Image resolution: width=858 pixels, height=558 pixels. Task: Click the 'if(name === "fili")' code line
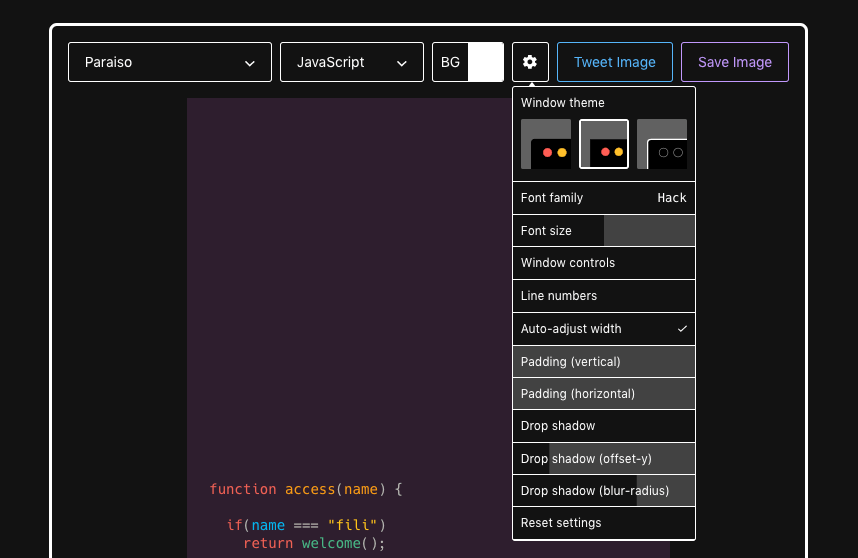[306, 525]
